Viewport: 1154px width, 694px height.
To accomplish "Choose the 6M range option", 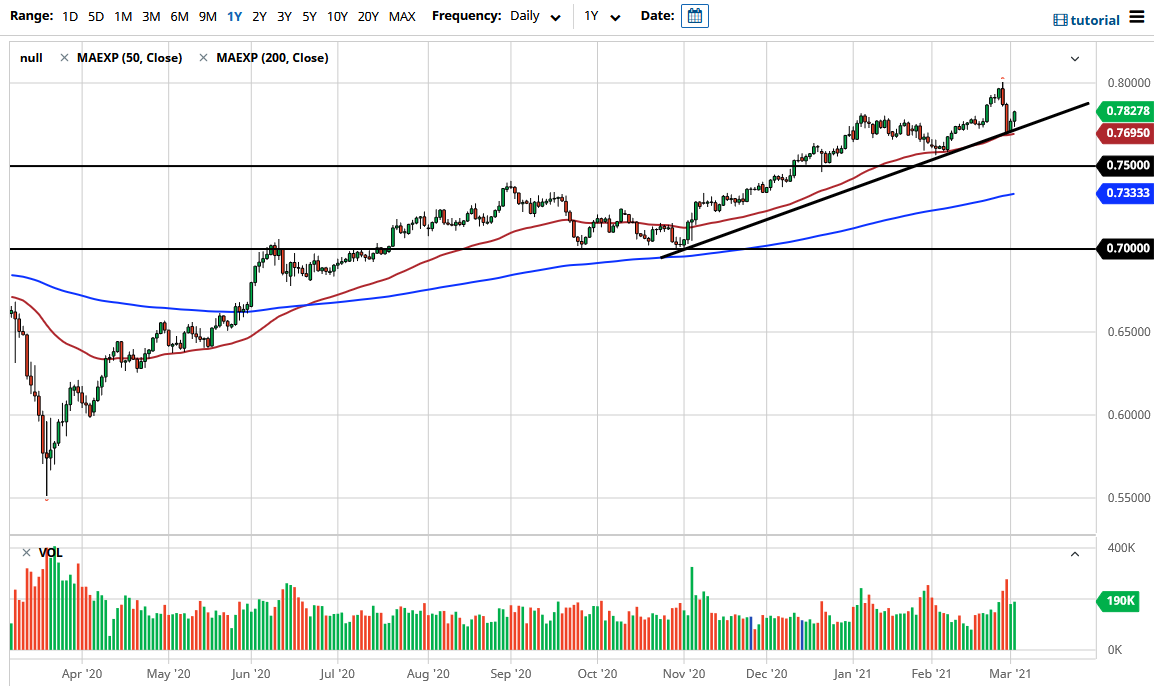I will [x=180, y=17].
